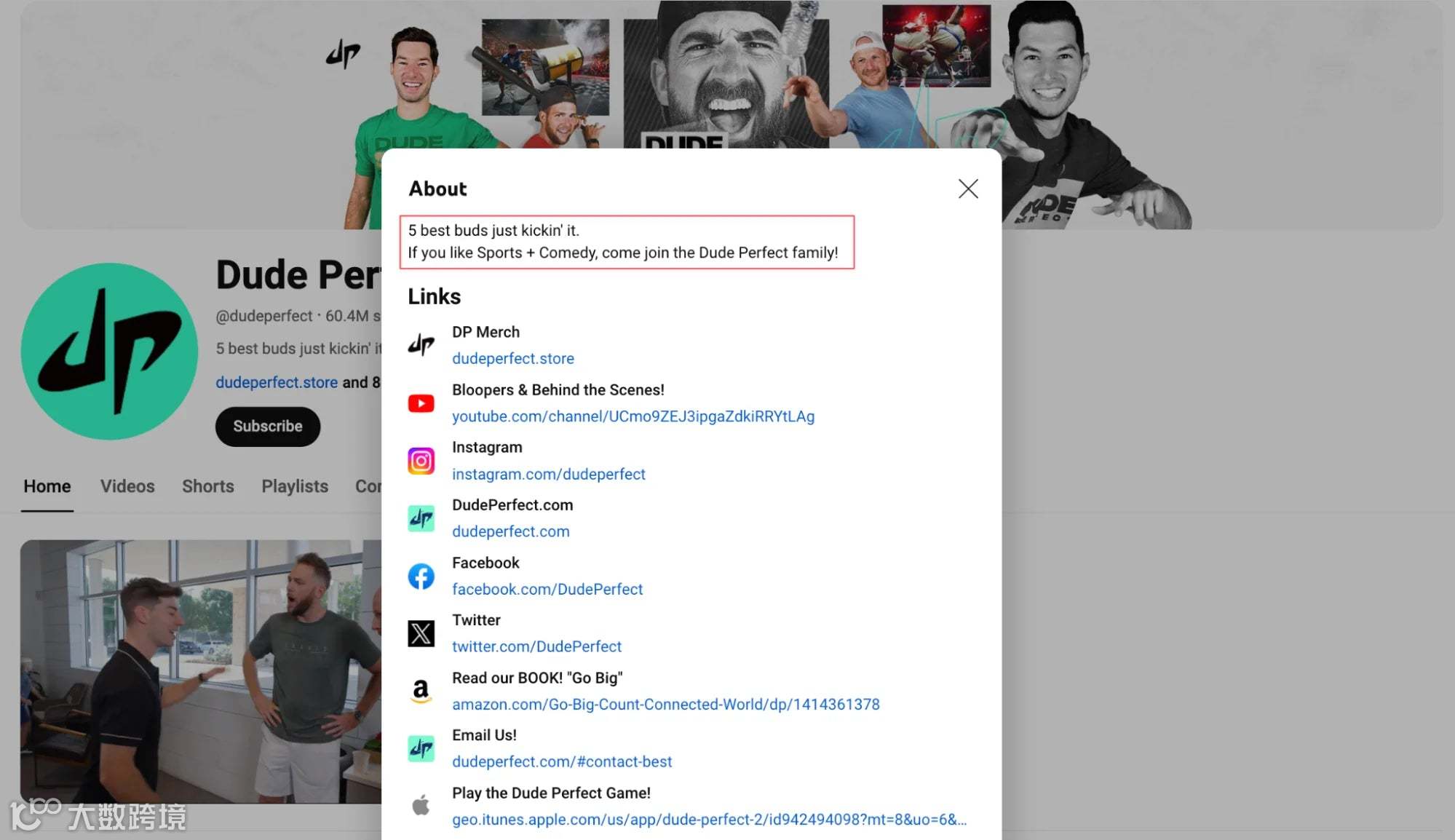1455x840 pixels.
Task: Switch to the Shorts tab
Action: [x=207, y=486]
